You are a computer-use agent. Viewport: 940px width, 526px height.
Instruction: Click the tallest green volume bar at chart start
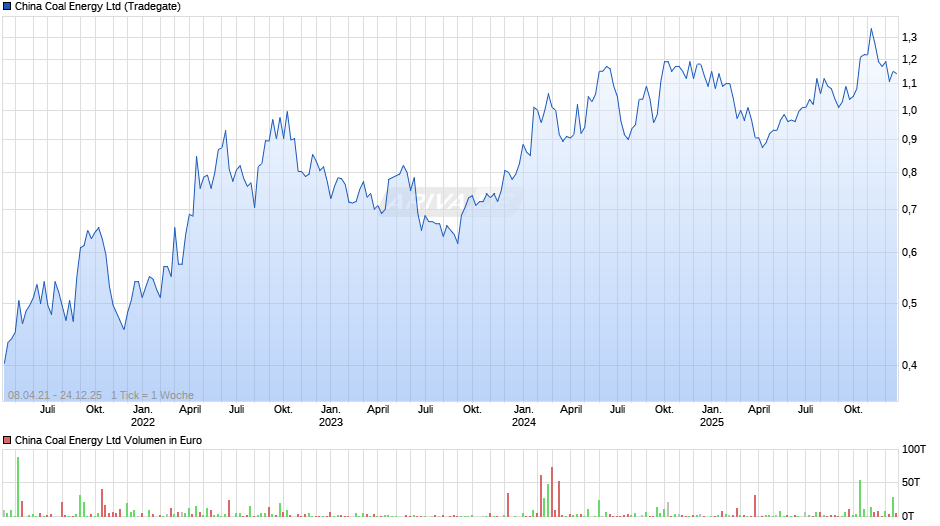(18, 486)
